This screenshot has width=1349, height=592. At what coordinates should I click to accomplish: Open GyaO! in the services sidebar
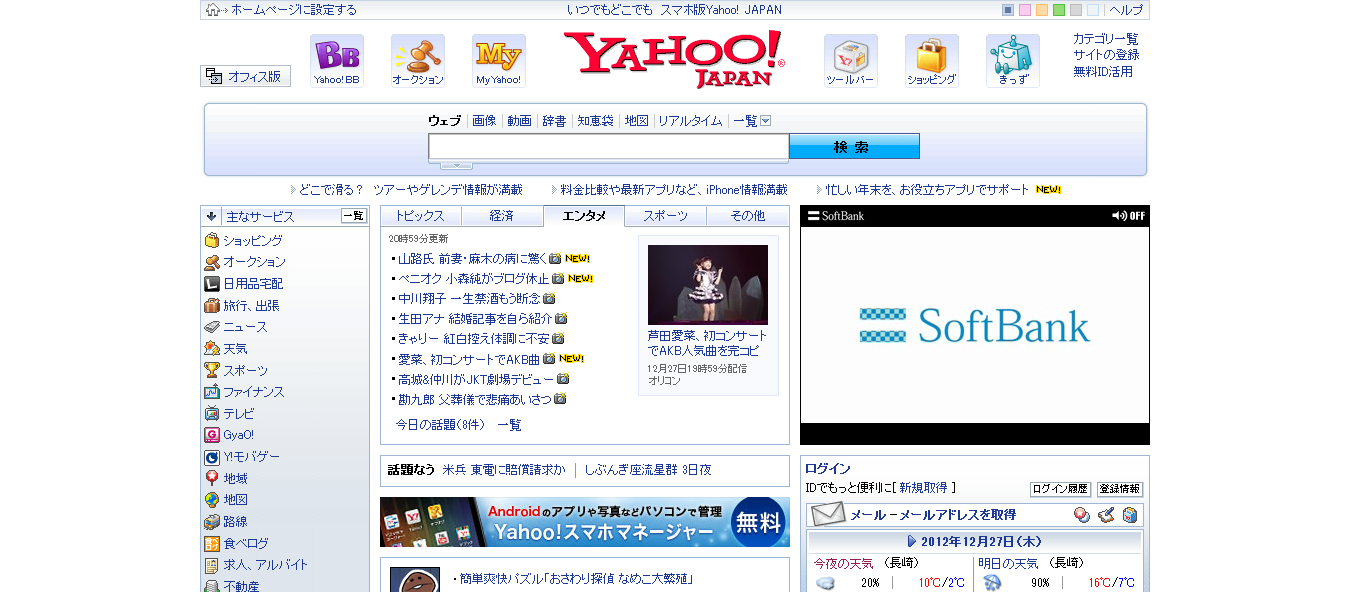[238, 435]
